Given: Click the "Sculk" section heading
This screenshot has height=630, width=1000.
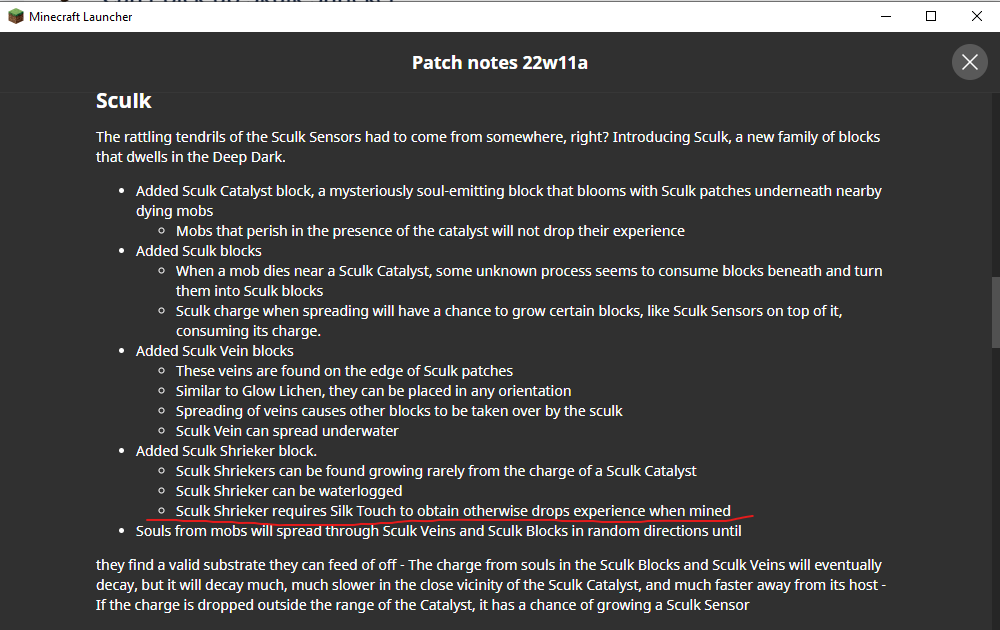Looking at the screenshot, I should point(123,101).
